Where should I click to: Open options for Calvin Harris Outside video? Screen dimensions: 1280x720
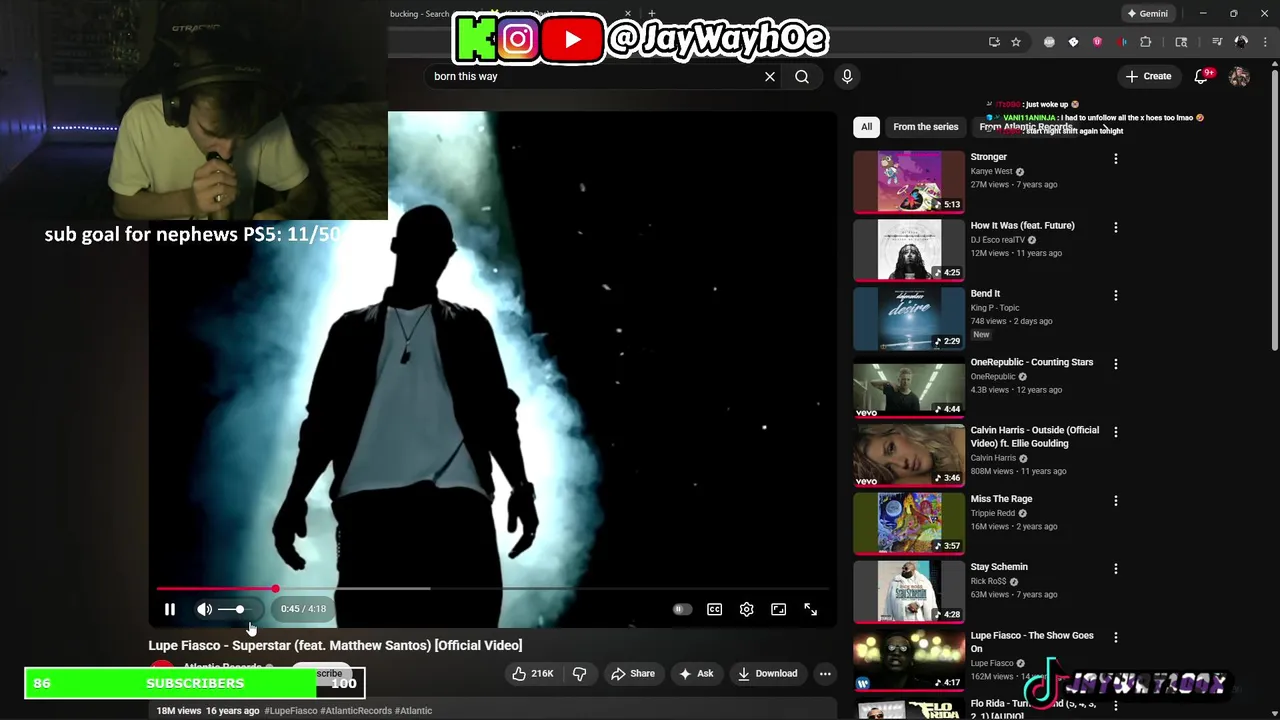coord(1115,432)
